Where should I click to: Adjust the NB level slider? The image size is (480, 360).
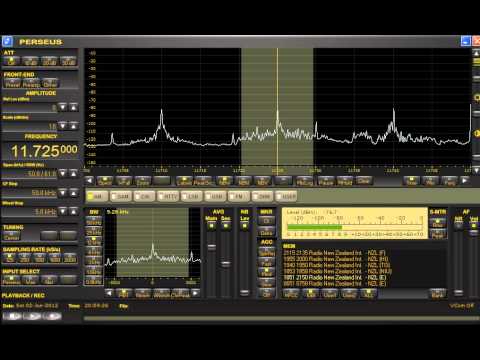coord(244,293)
